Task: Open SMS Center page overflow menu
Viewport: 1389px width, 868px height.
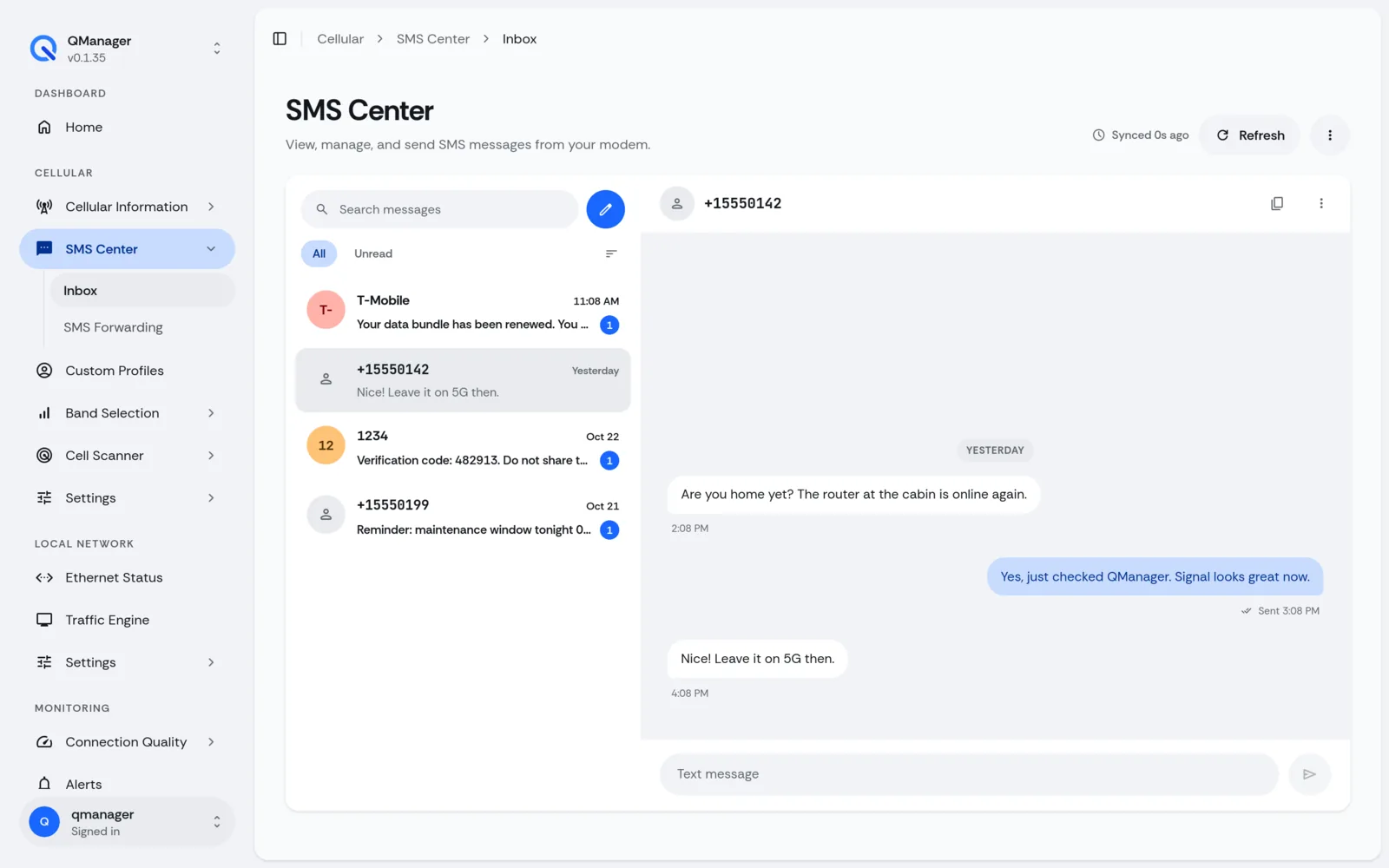Action: coord(1330,135)
